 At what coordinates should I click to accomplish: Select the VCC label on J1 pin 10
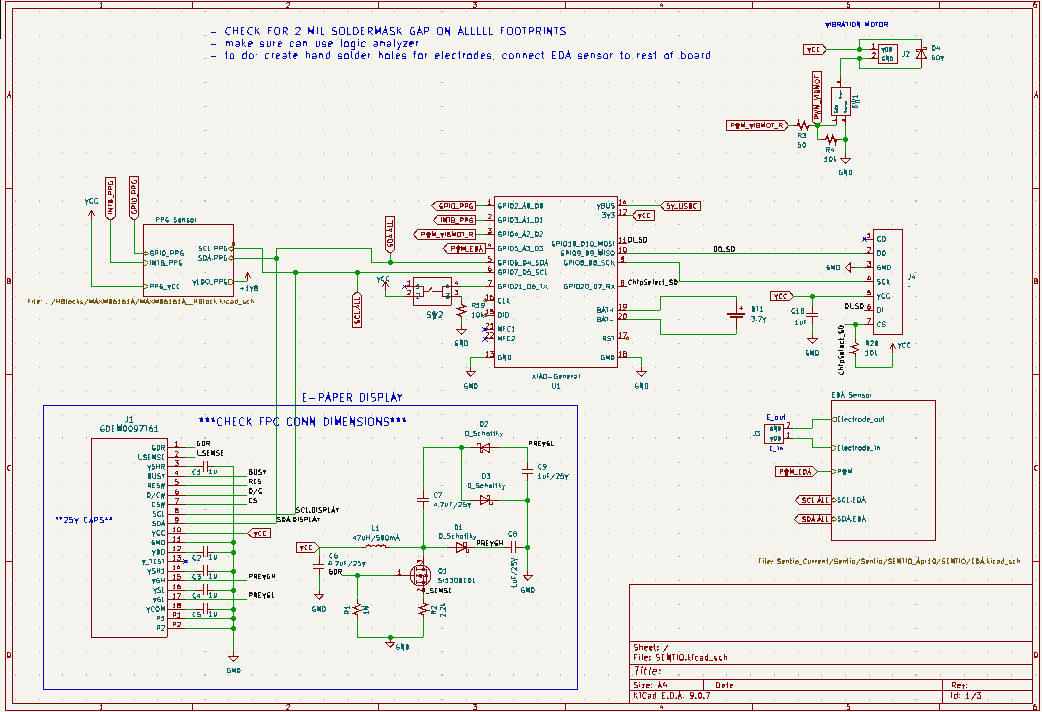tap(259, 533)
